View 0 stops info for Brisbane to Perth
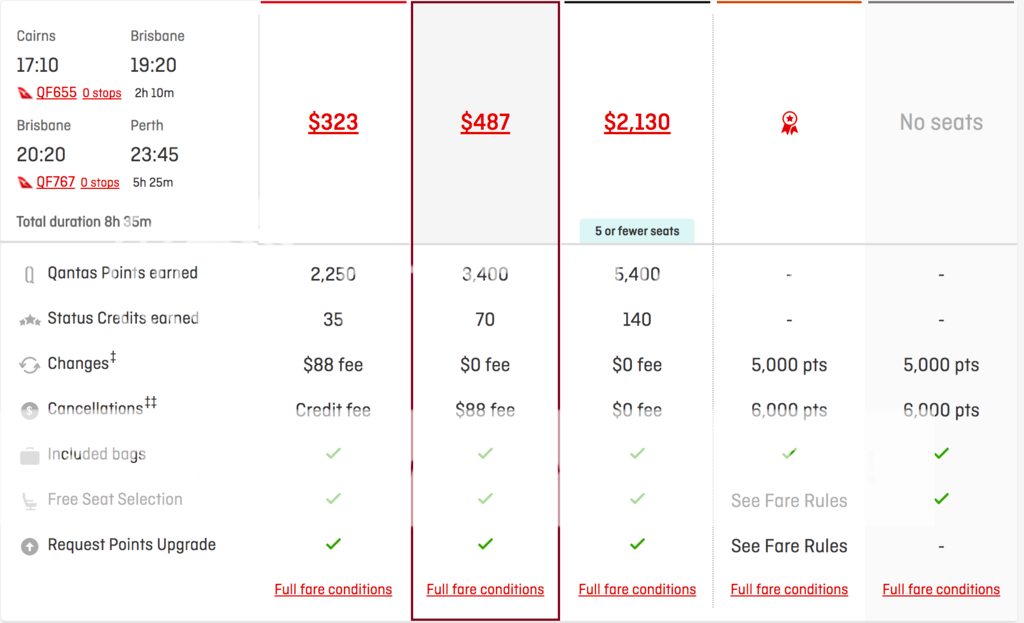The width and height of the screenshot is (1024, 623). (x=100, y=182)
